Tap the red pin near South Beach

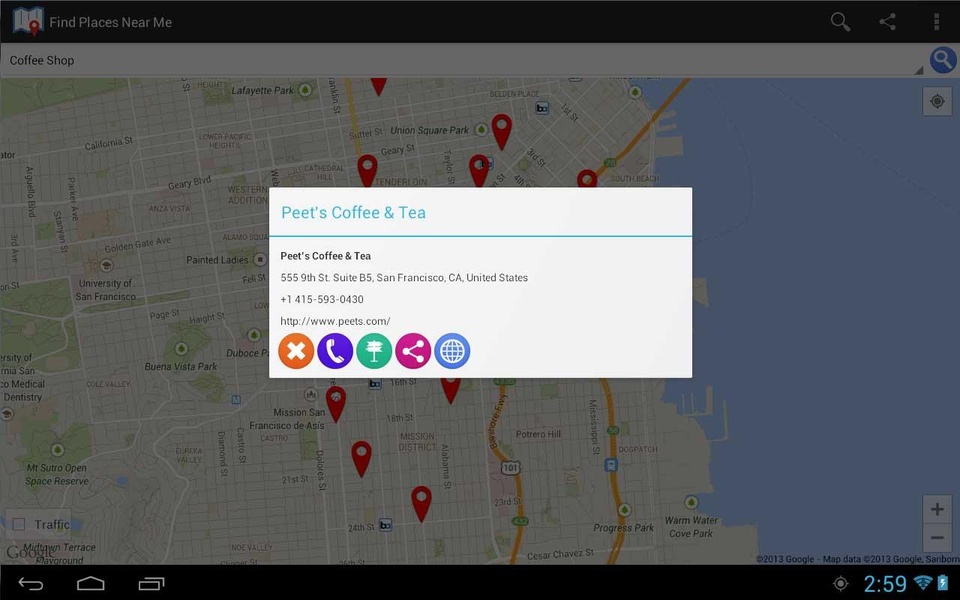coord(587,178)
